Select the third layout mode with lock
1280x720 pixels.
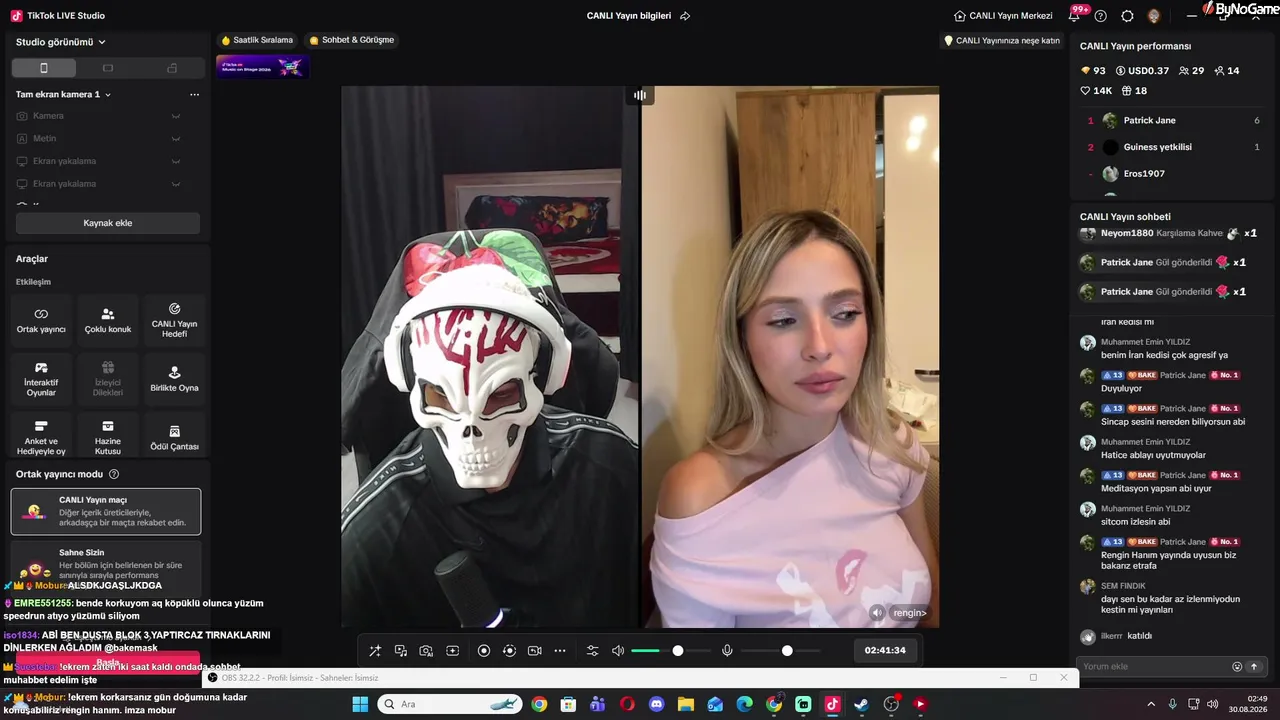172,68
